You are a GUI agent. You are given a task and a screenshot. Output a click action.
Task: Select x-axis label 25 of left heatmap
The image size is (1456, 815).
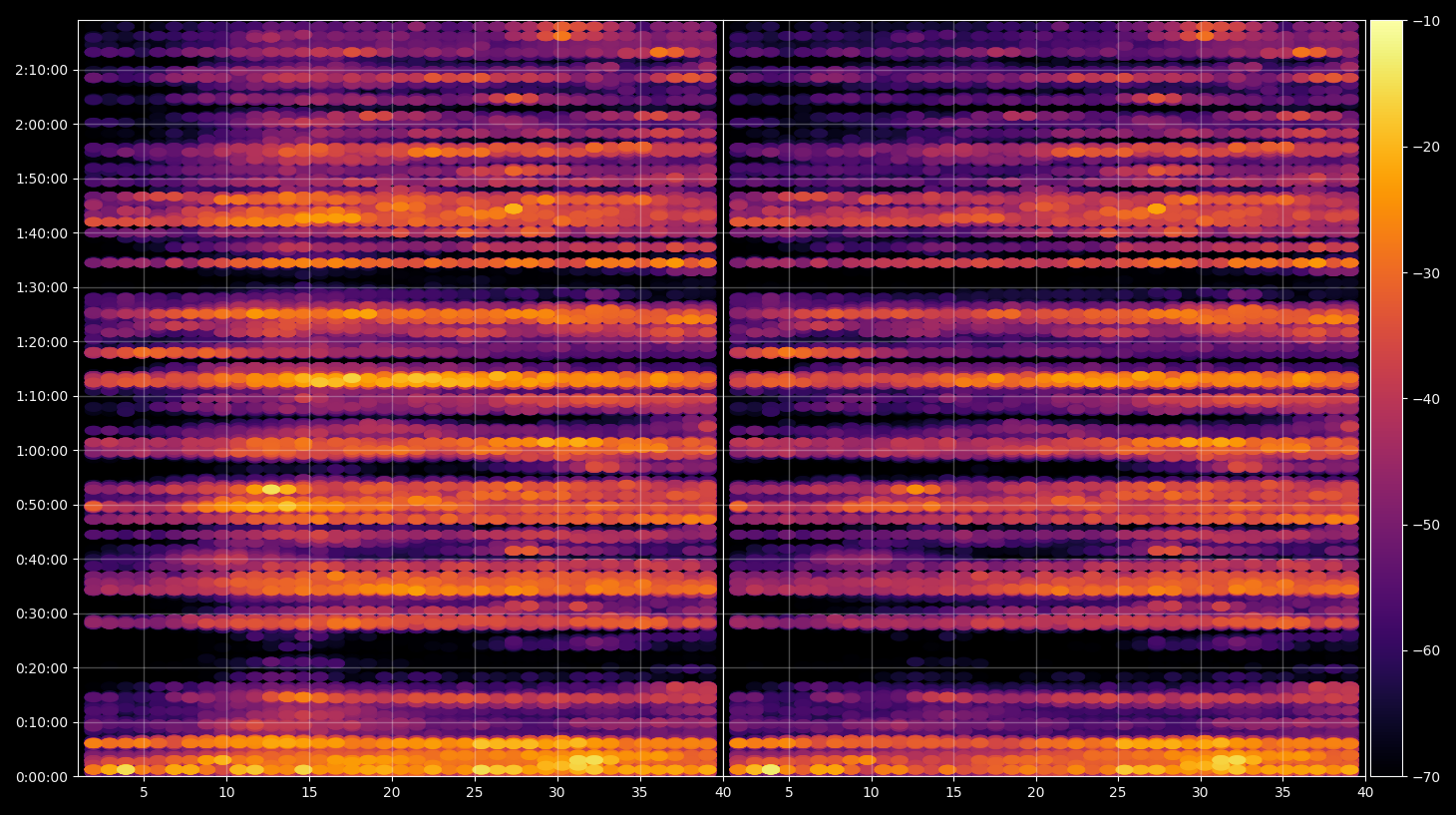point(474,793)
